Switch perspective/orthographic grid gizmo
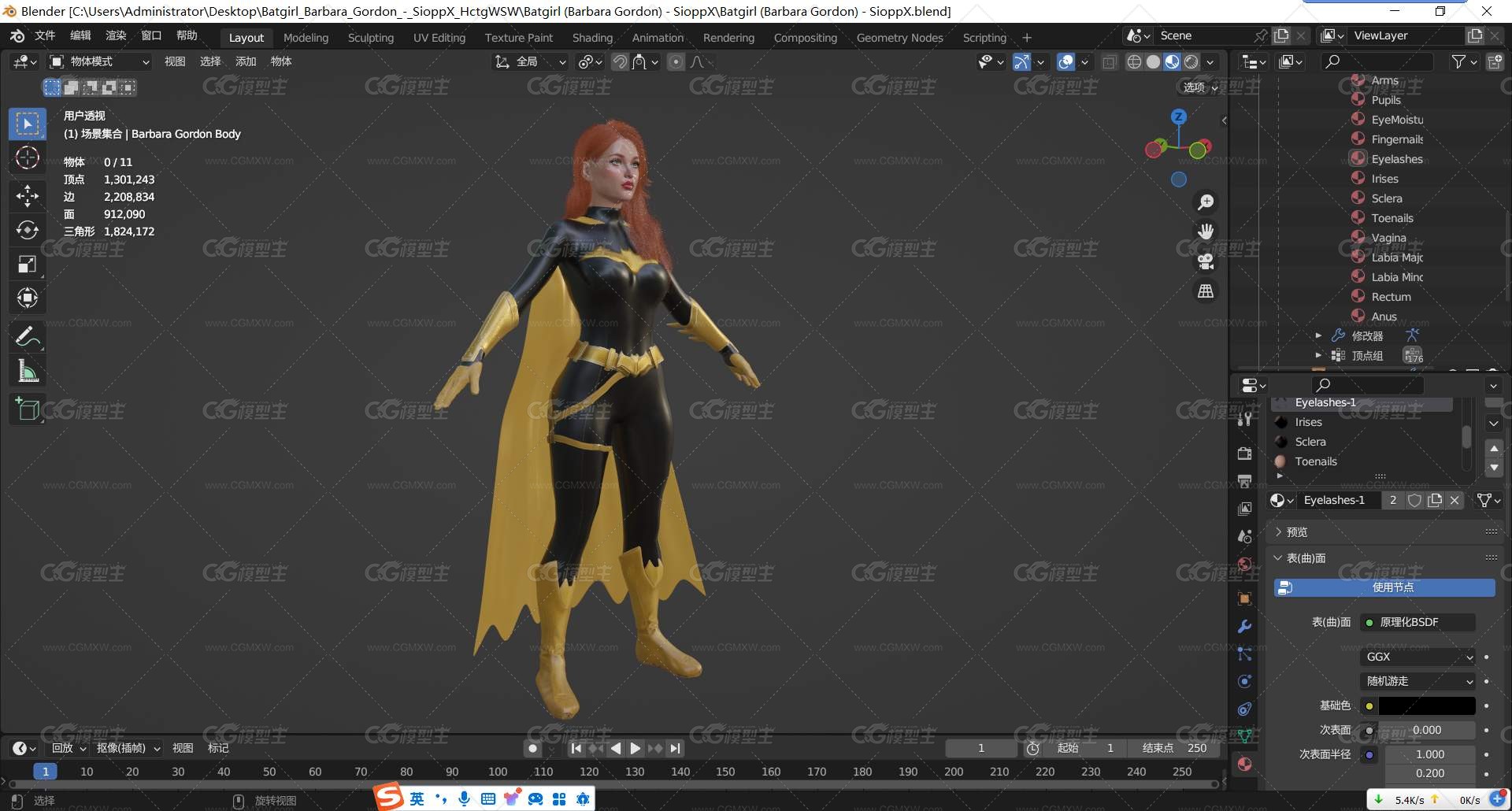Screen dimensions: 1512x811 (1206, 291)
